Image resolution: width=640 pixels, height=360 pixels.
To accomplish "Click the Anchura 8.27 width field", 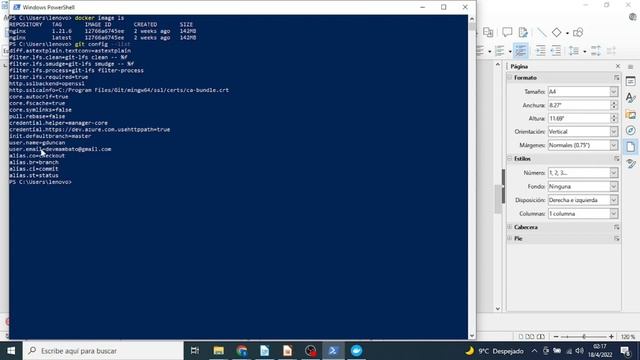I will [x=579, y=105].
